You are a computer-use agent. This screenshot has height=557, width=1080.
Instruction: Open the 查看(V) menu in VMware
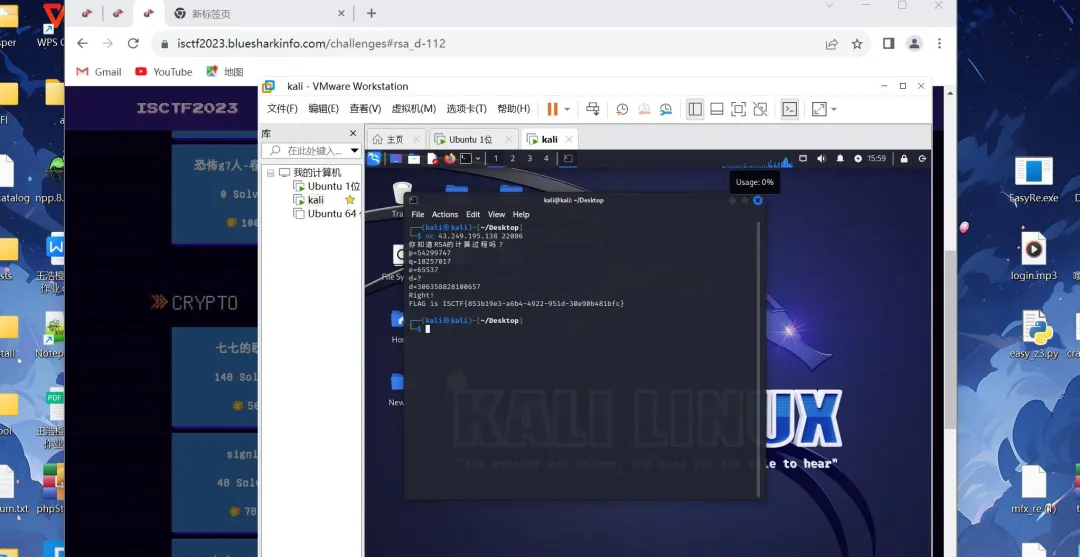click(365, 109)
